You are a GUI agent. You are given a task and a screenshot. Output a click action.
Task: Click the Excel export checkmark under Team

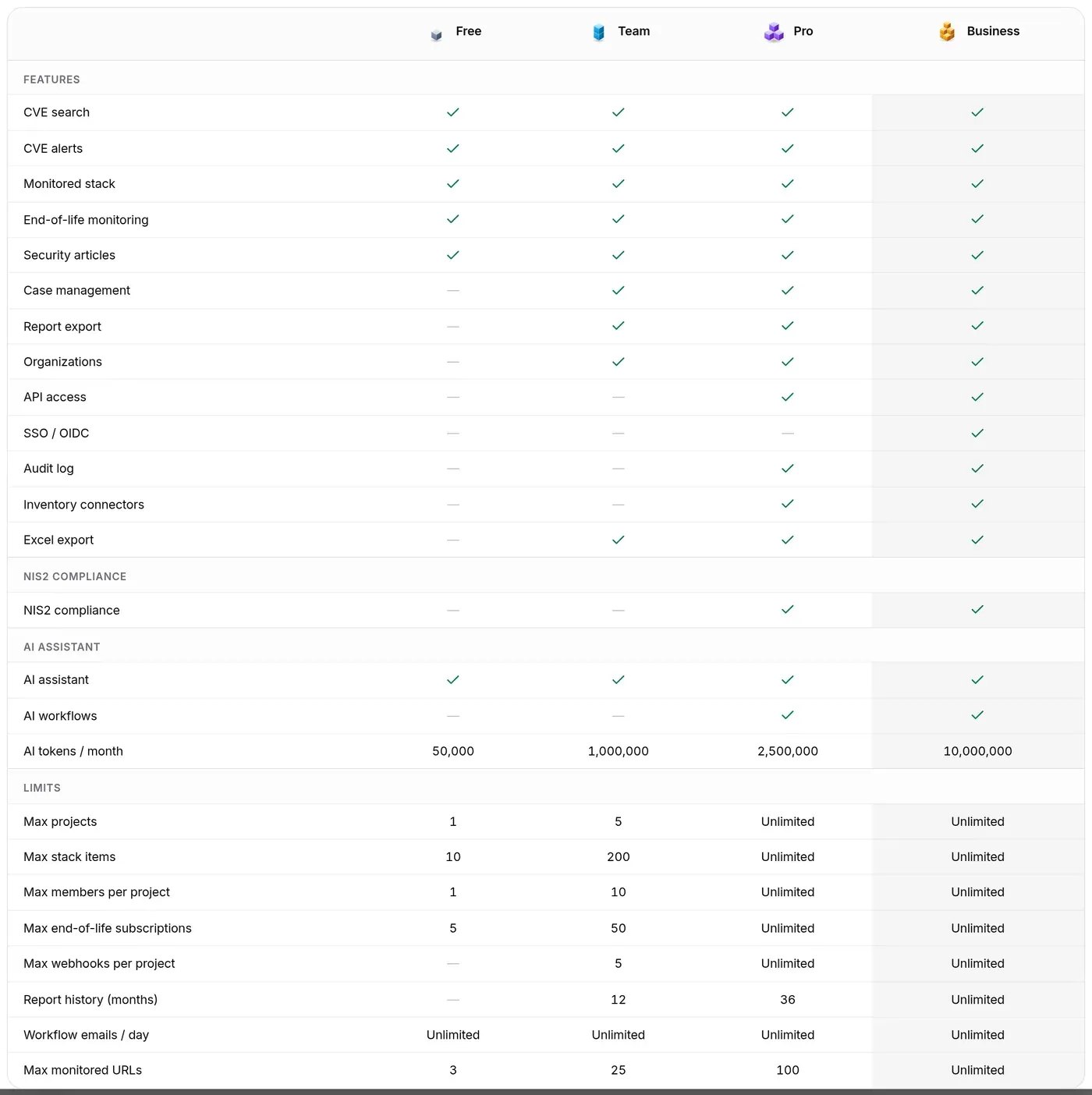coord(619,540)
